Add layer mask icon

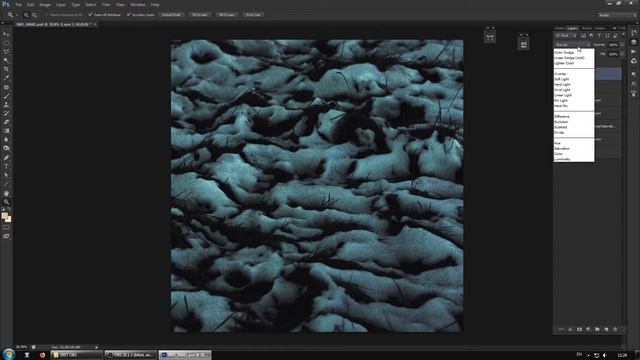click(579, 329)
